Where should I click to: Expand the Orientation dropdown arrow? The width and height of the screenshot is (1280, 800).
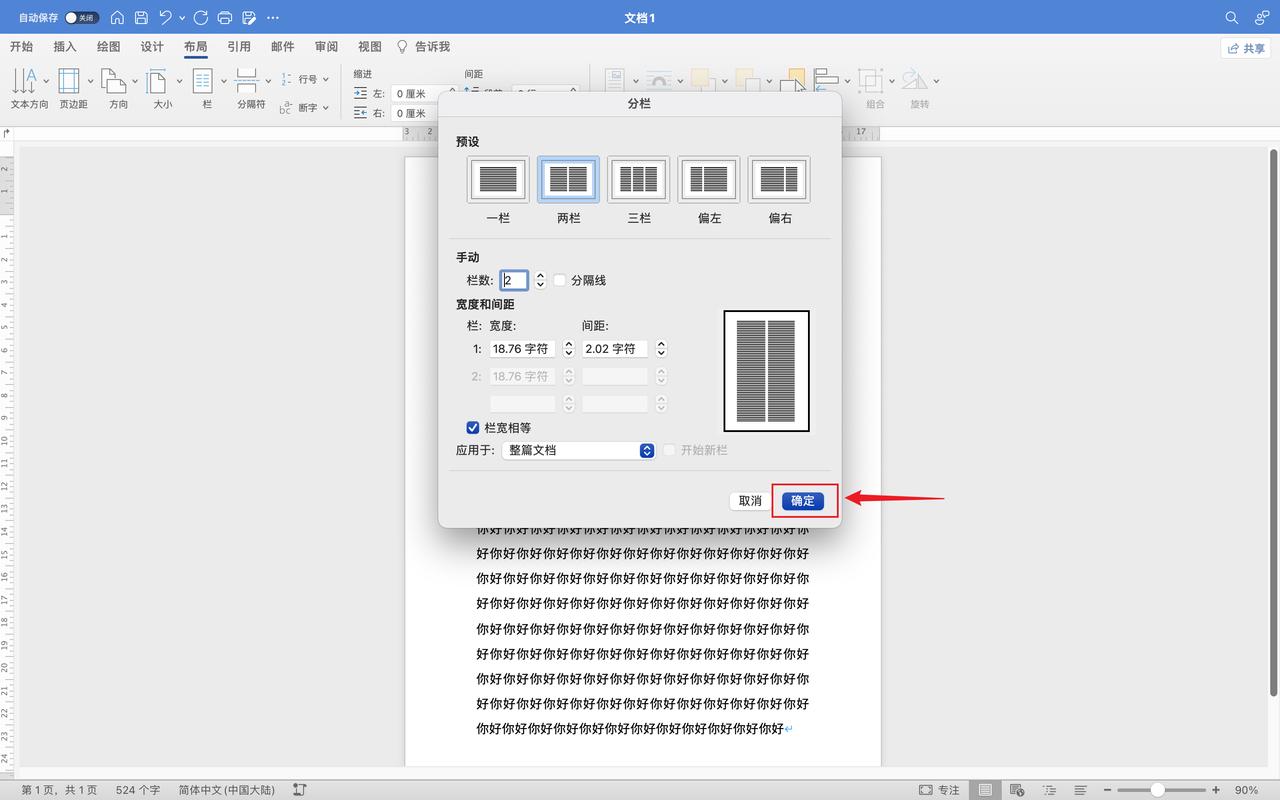coord(134,80)
